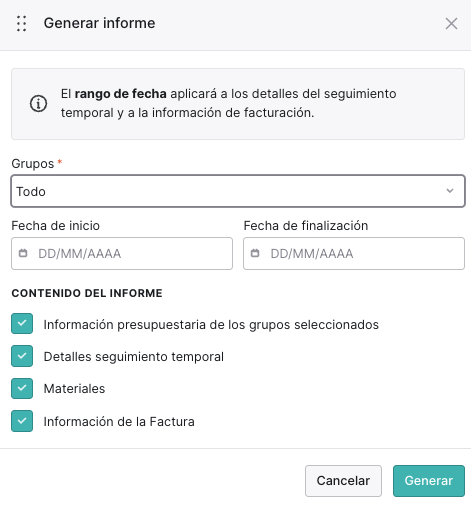Click the Generar button
This screenshot has width=471, height=505.
[x=429, y=481]
